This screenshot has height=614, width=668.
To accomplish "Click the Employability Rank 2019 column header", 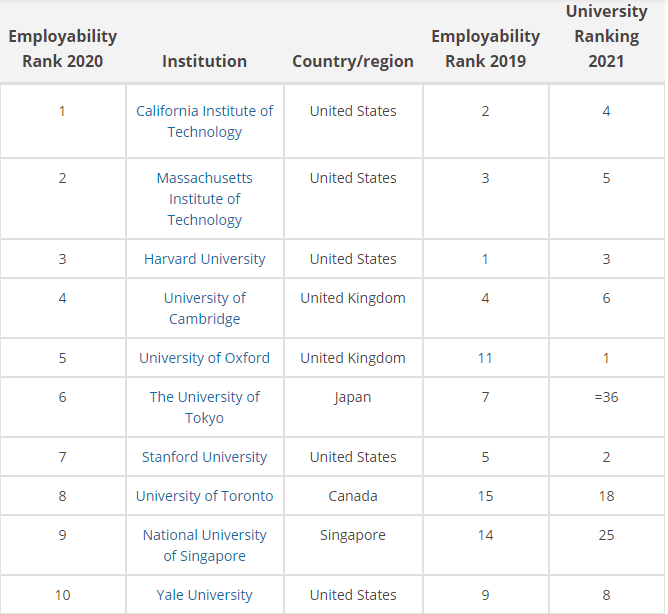I will pyautogui.click(x=486, y=49).
